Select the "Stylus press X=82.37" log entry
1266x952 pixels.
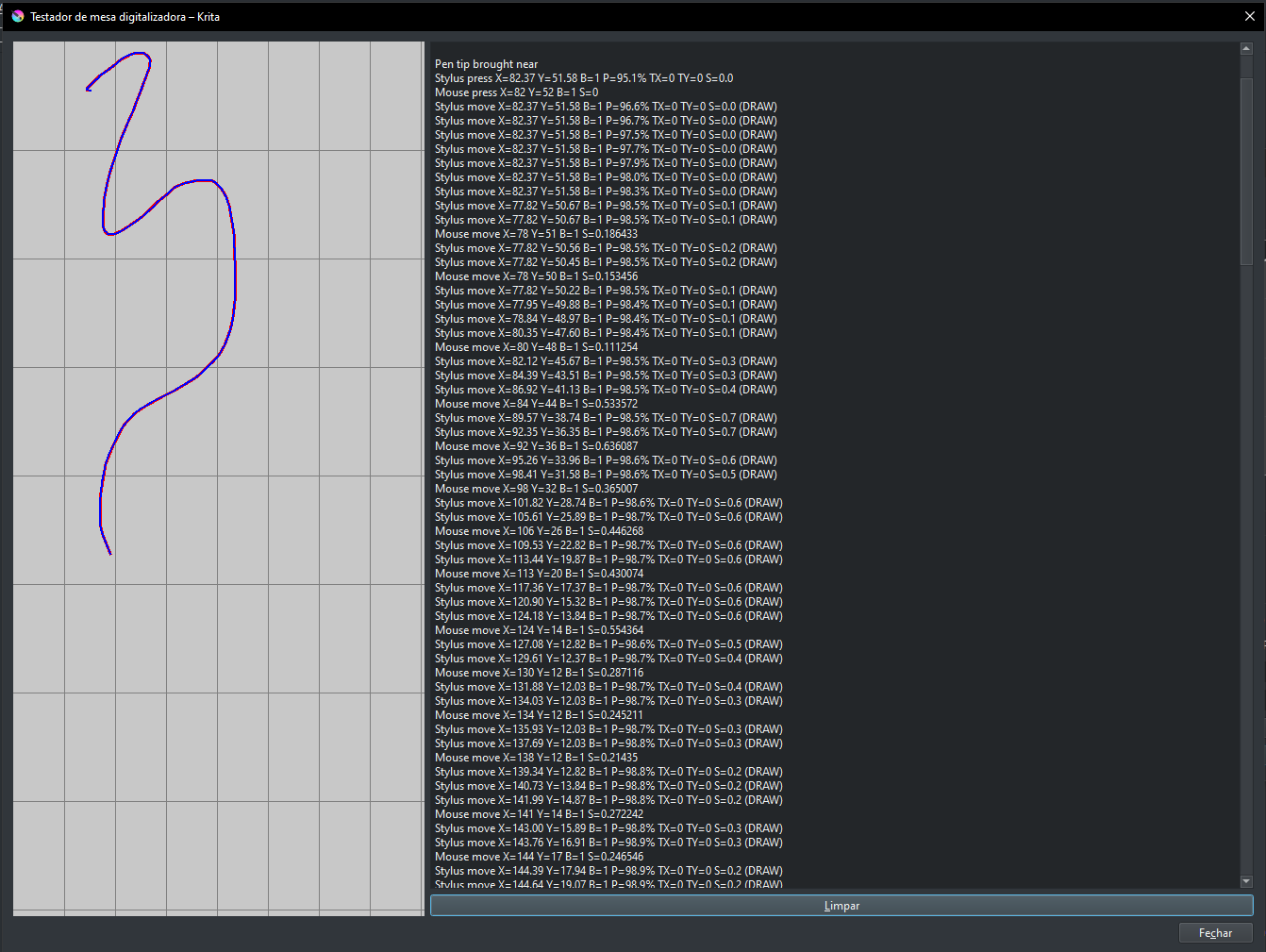coord(583,78)
